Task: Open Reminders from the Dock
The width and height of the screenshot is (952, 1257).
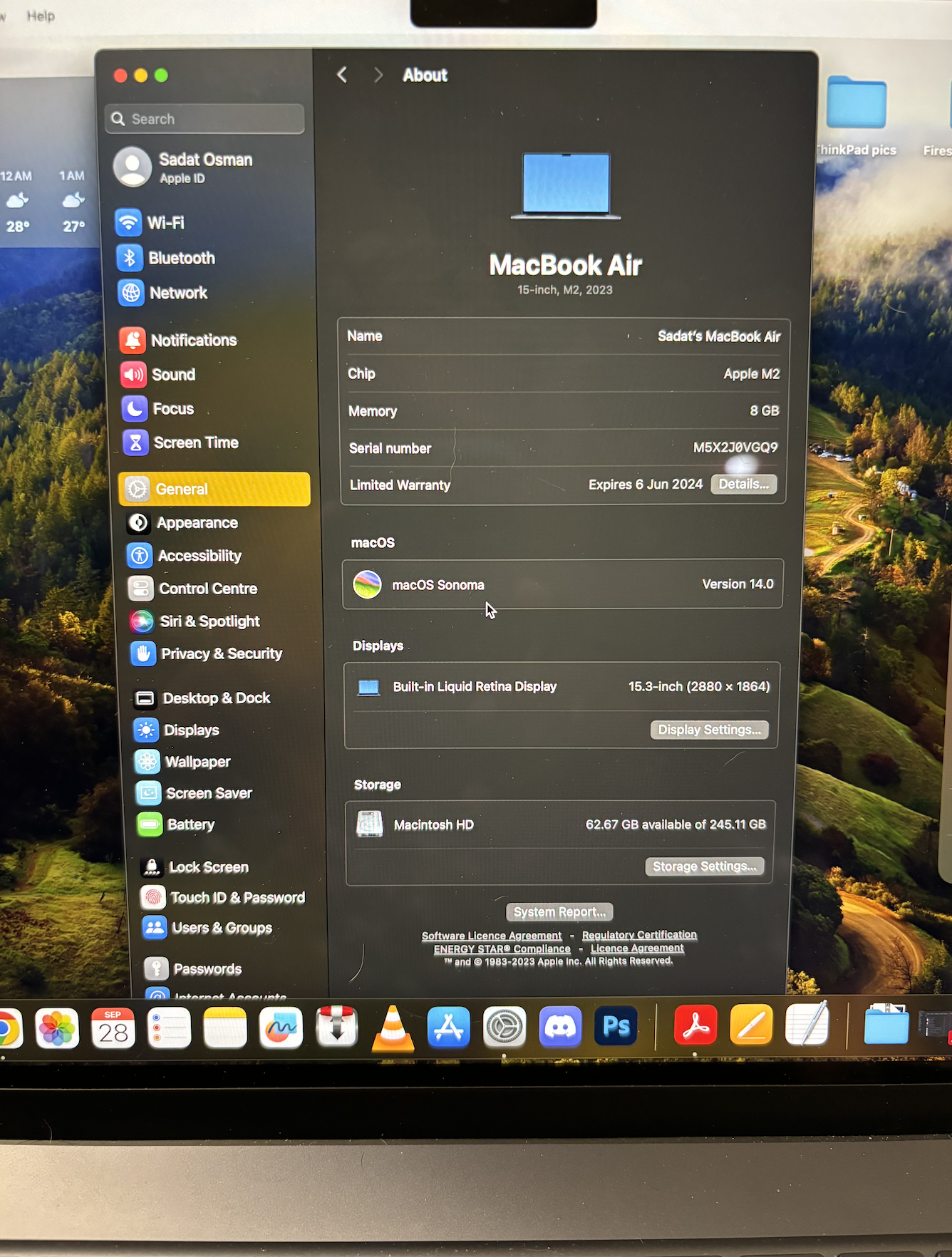Action: click(169, 1028)
